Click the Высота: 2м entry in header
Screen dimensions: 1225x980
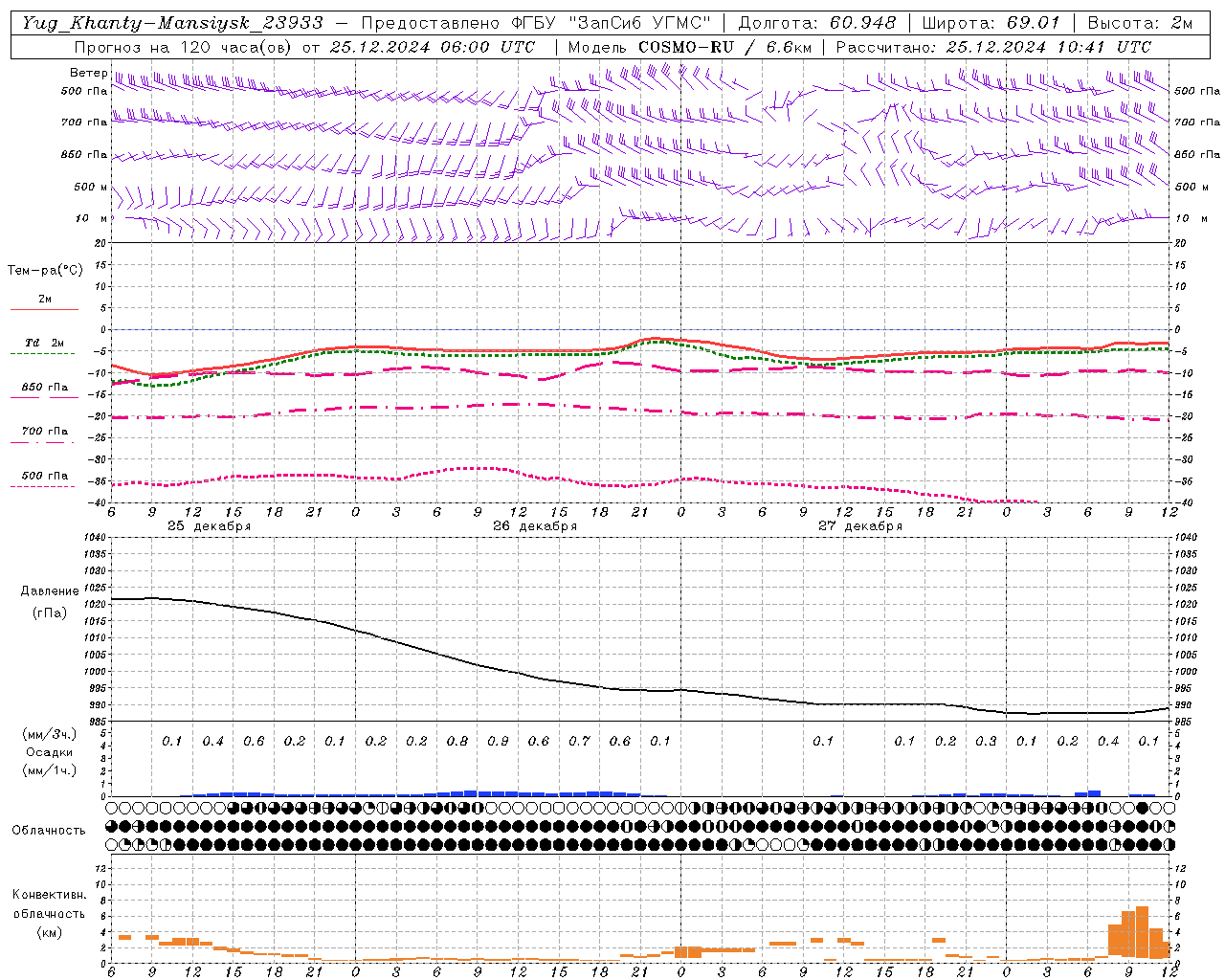click(1139, 23)
